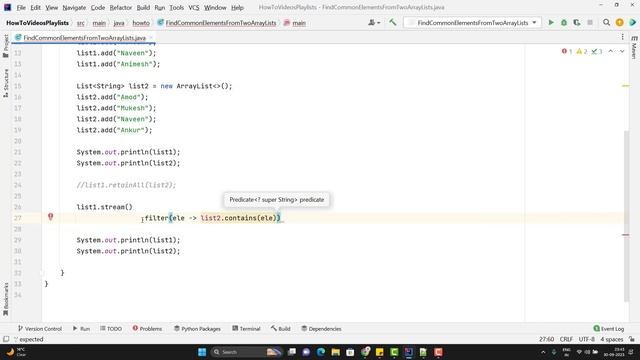640x360 pixels.
Task: Open Python Packages tool window
Action: (x=198, y=329)
